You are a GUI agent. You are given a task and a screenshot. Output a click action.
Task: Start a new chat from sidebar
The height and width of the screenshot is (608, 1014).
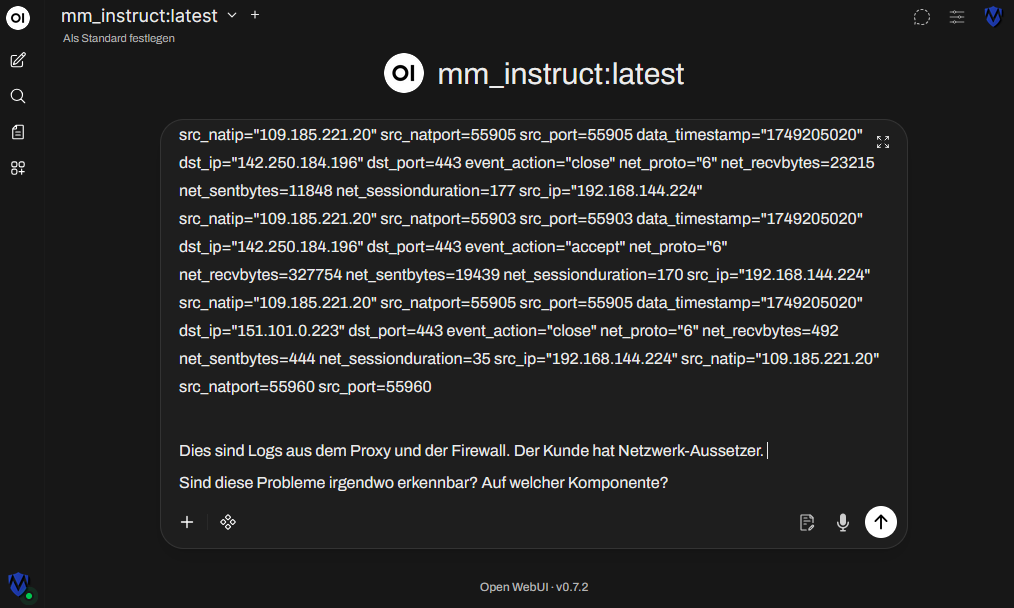click(x=18, y=60)
